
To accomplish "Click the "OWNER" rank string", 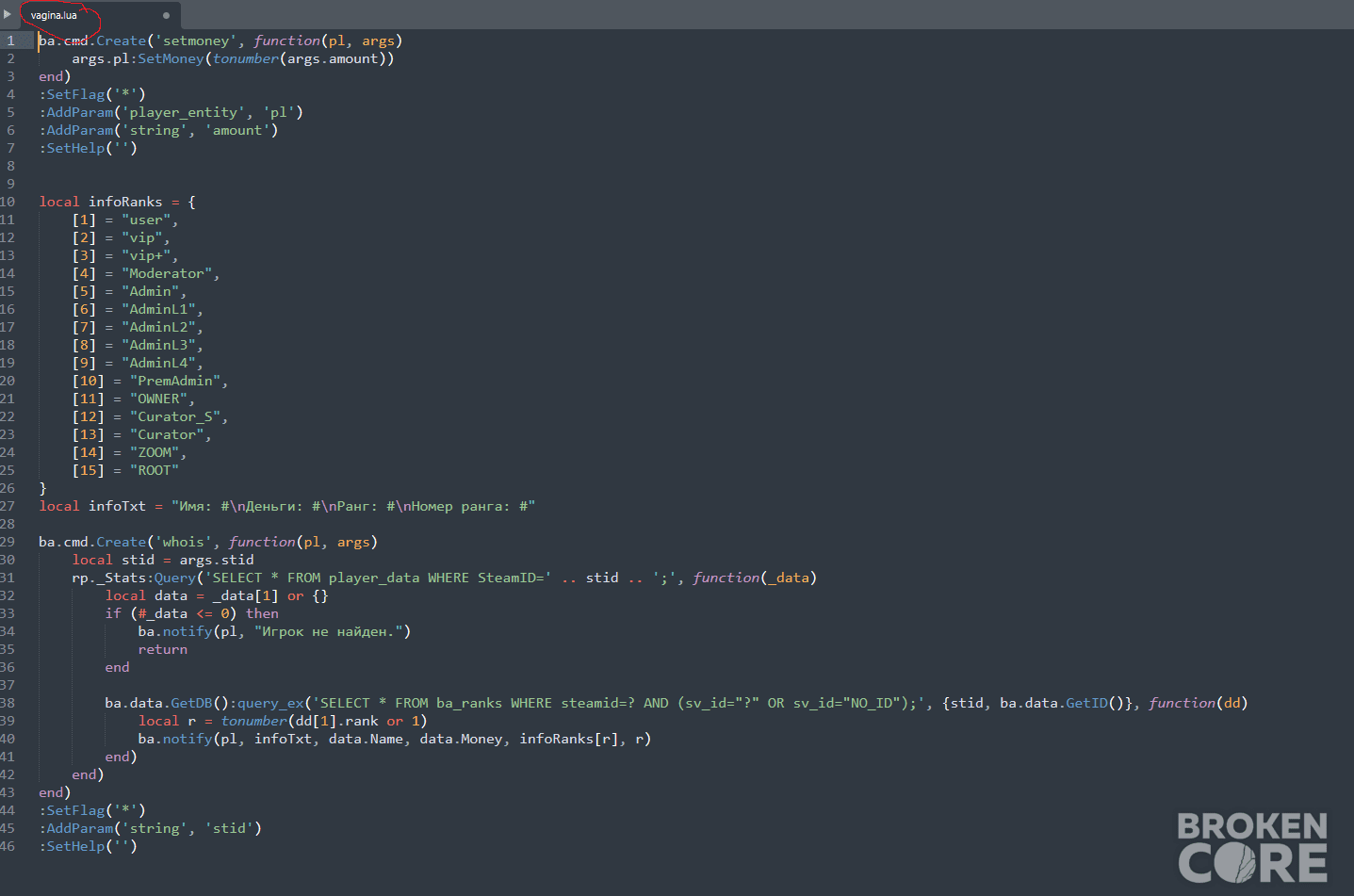I will point(158,399).
